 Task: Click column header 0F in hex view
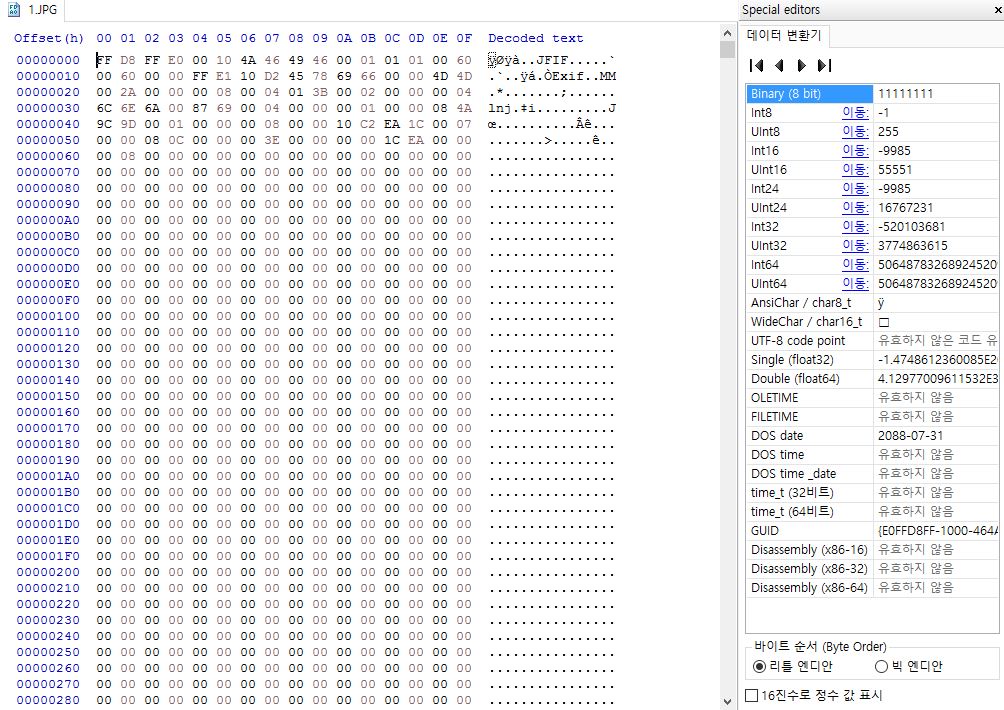[464, 38]
